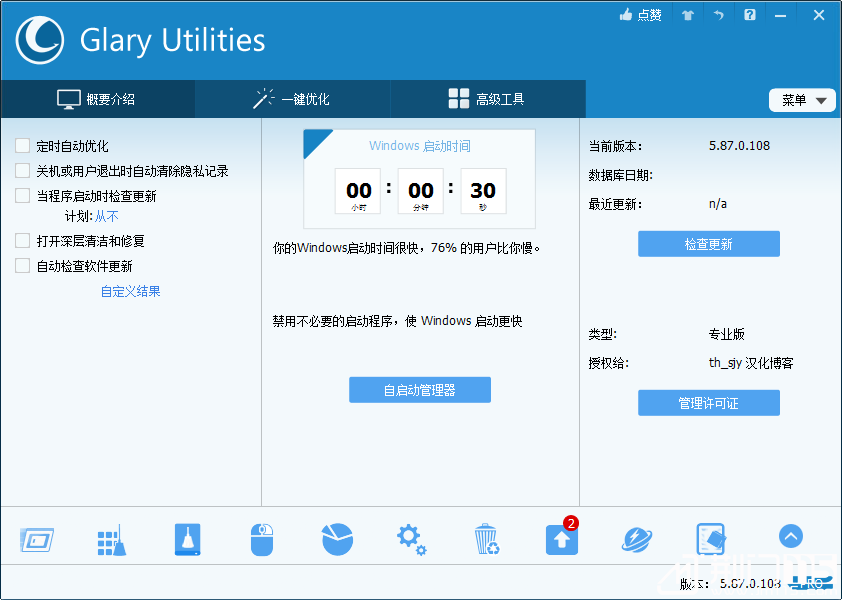This screenshot has width=842, height=600.
Task: Enable 打开深层清洁和修复 checkbox
Action: pyautogui.click(x=23, y=241)
